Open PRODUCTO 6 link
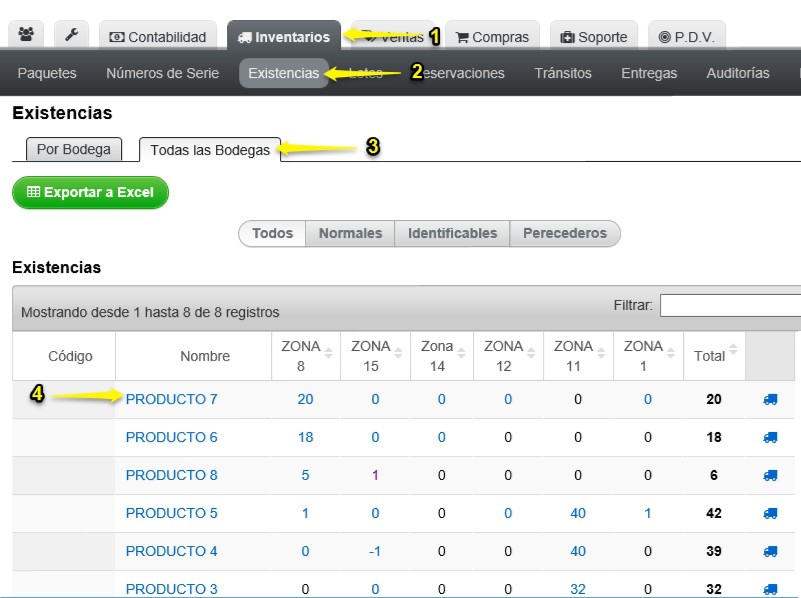The width and height of the screenshot is (801, 598). tap(172, 437)
